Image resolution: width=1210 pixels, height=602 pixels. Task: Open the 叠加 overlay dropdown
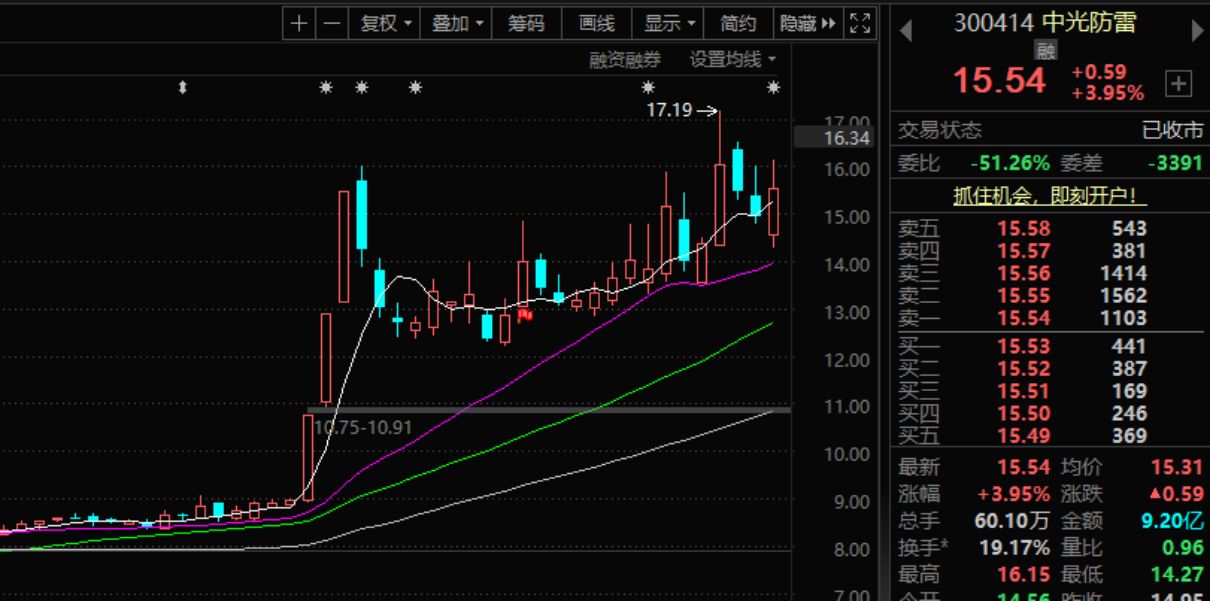coord(456,24)
